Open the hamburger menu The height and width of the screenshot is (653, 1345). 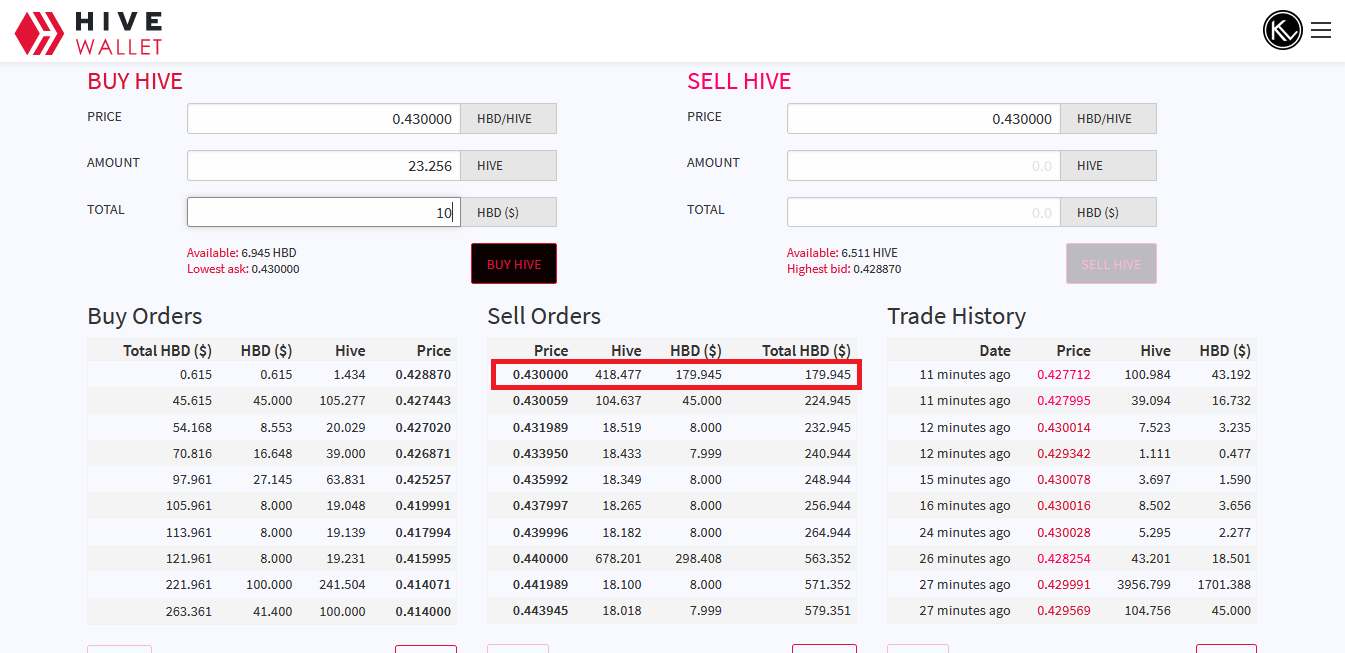click(x=1320, y=31)
